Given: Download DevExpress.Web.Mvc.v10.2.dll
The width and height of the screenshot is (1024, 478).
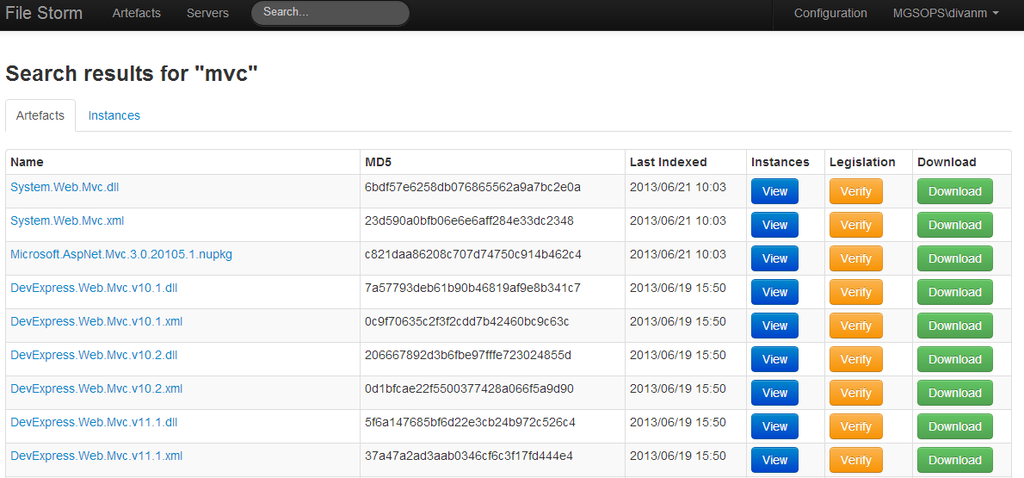Looking at the screenshot, I should pos(955,359).
